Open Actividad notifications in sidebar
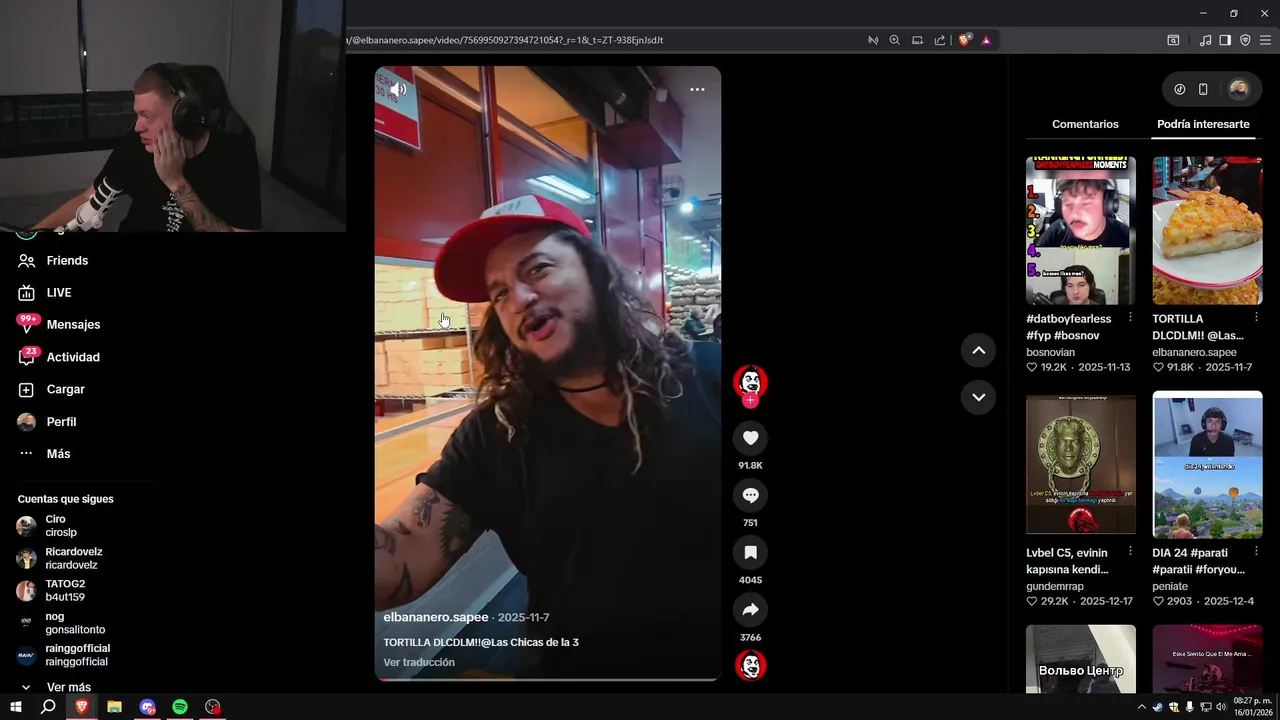The width and height of the screenshot is (1280, 720). pos(73,357)
